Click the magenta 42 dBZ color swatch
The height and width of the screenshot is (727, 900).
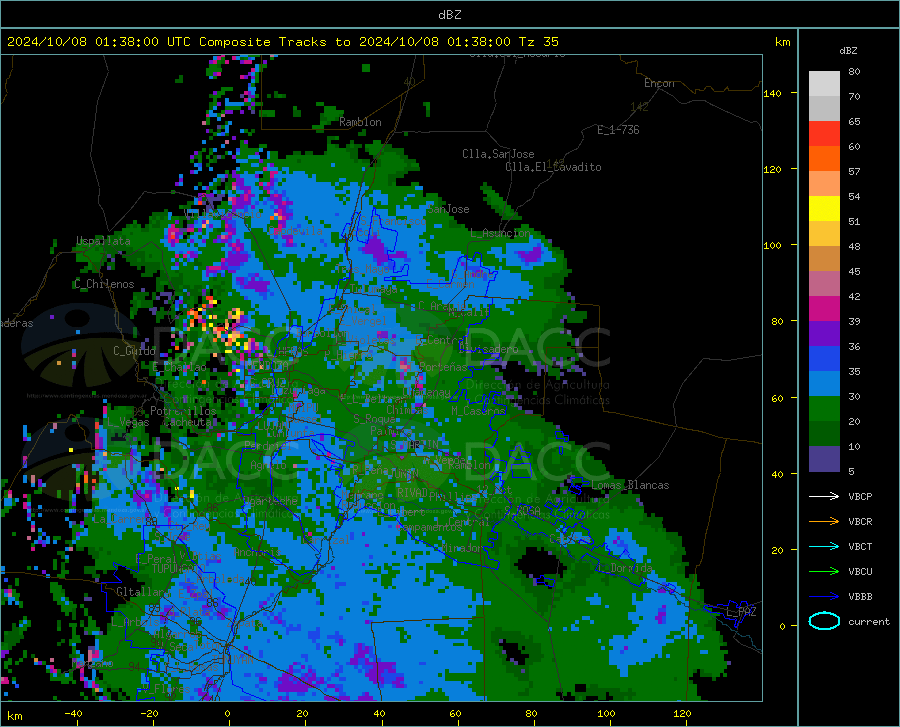tap(824, 309)
